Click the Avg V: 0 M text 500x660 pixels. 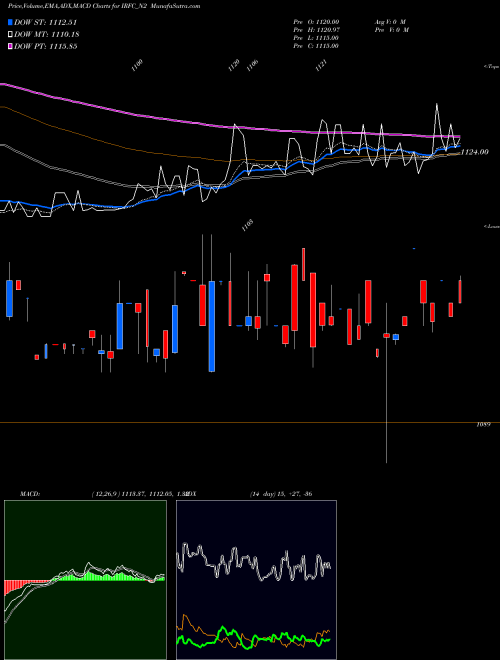[x=391, y=22]
